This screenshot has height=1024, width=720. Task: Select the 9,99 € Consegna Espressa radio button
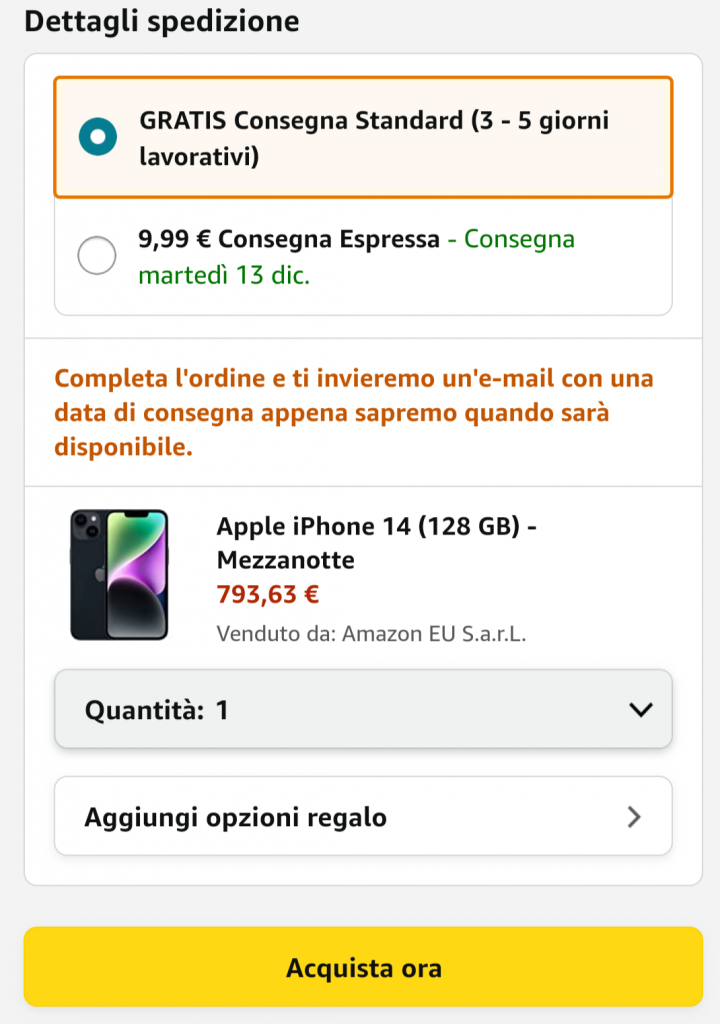(97, 255)
